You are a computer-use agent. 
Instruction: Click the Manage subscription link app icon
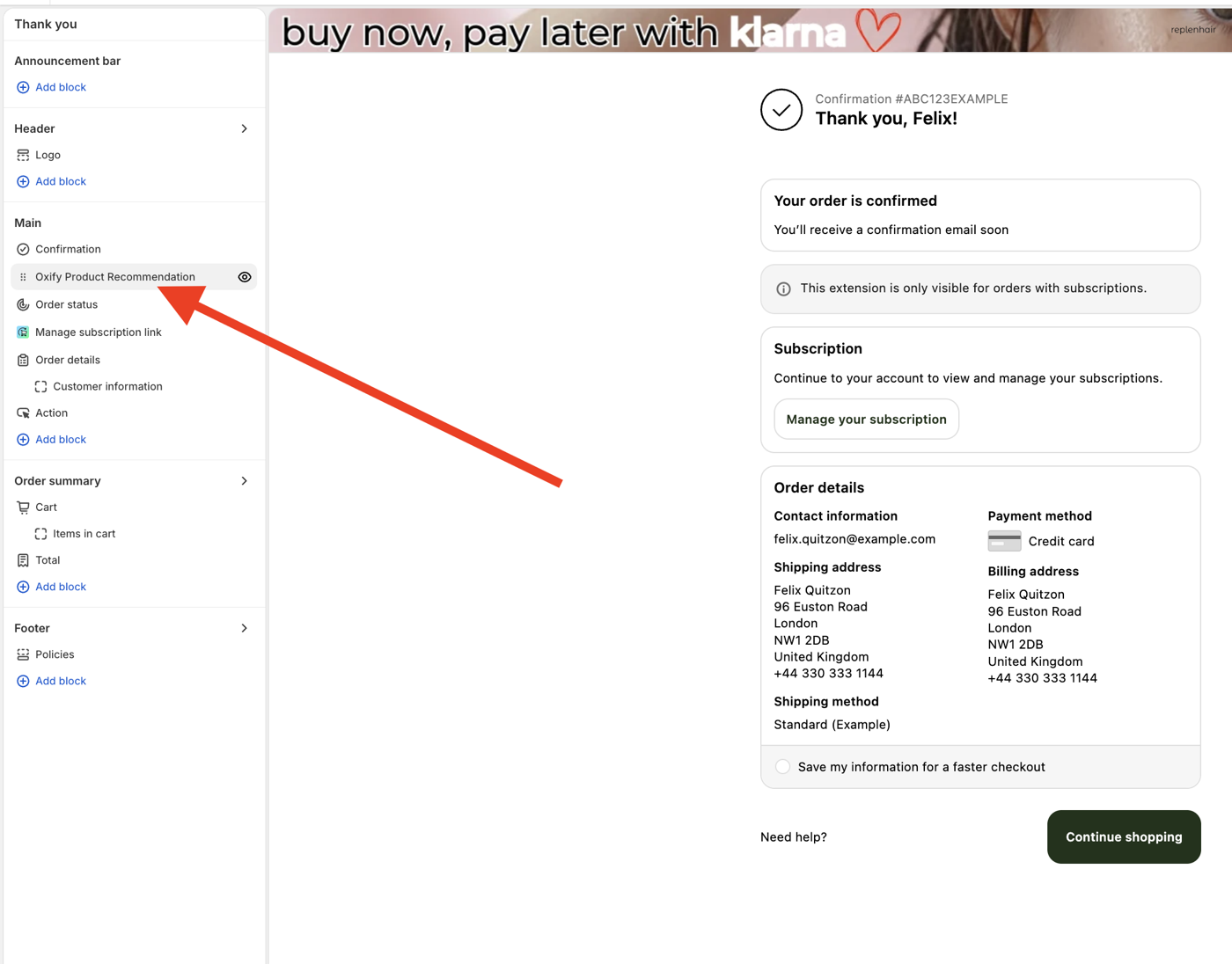click(23, 332)
